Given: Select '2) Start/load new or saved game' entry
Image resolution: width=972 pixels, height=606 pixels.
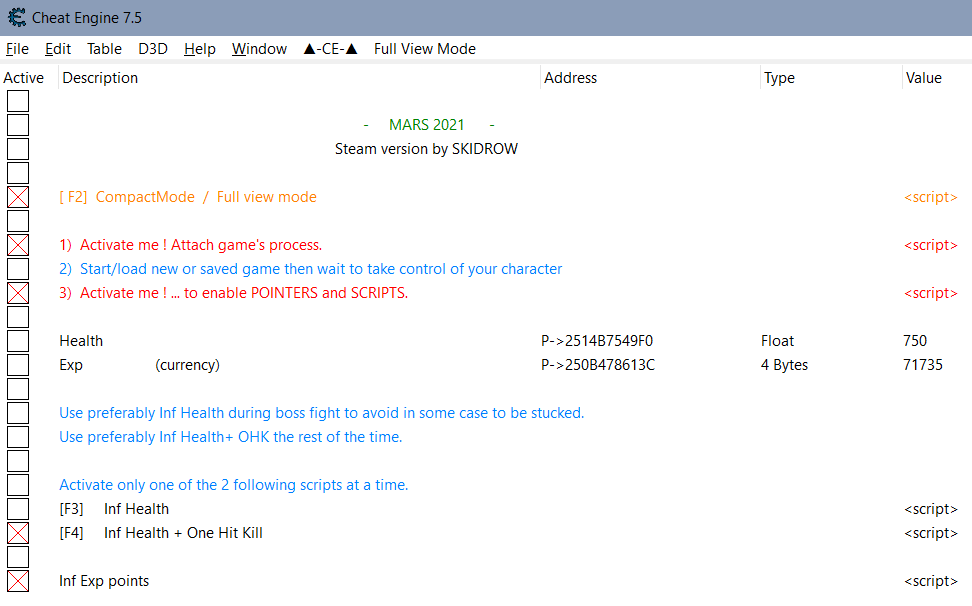Looking at the screenshot, I should point(311,269).
